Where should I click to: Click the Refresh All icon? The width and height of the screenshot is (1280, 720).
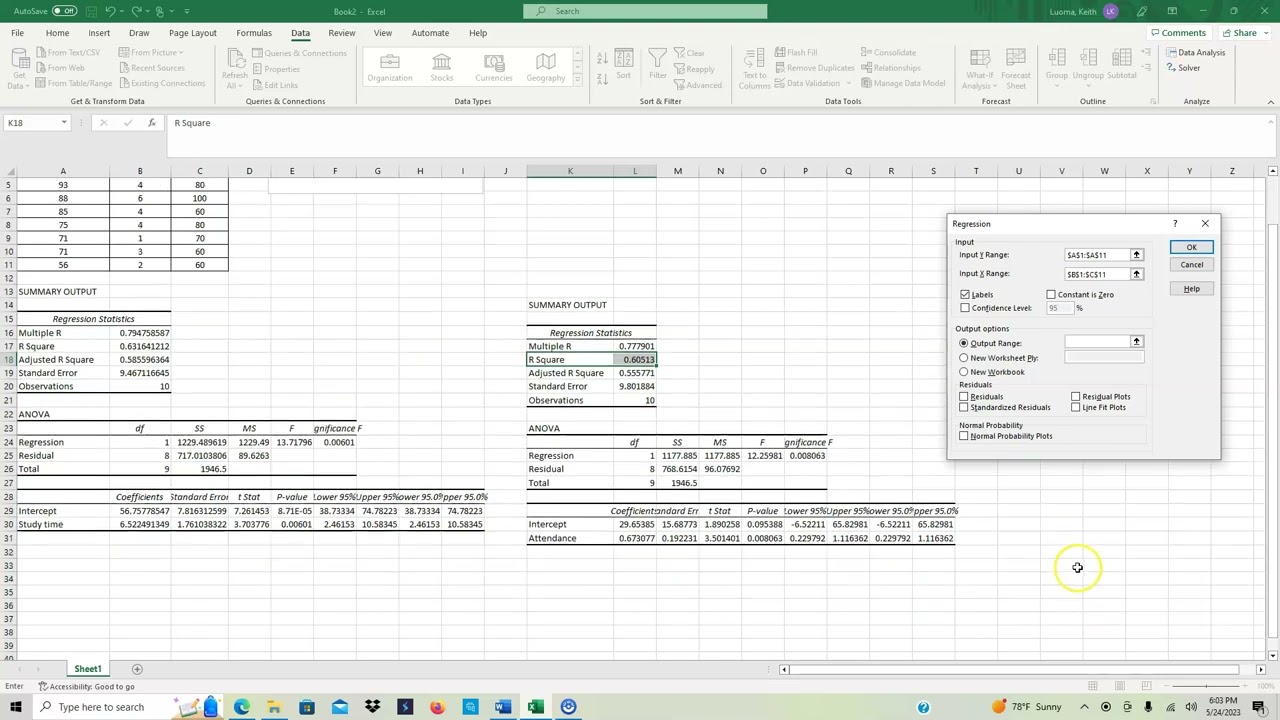(x=235, y=70)
